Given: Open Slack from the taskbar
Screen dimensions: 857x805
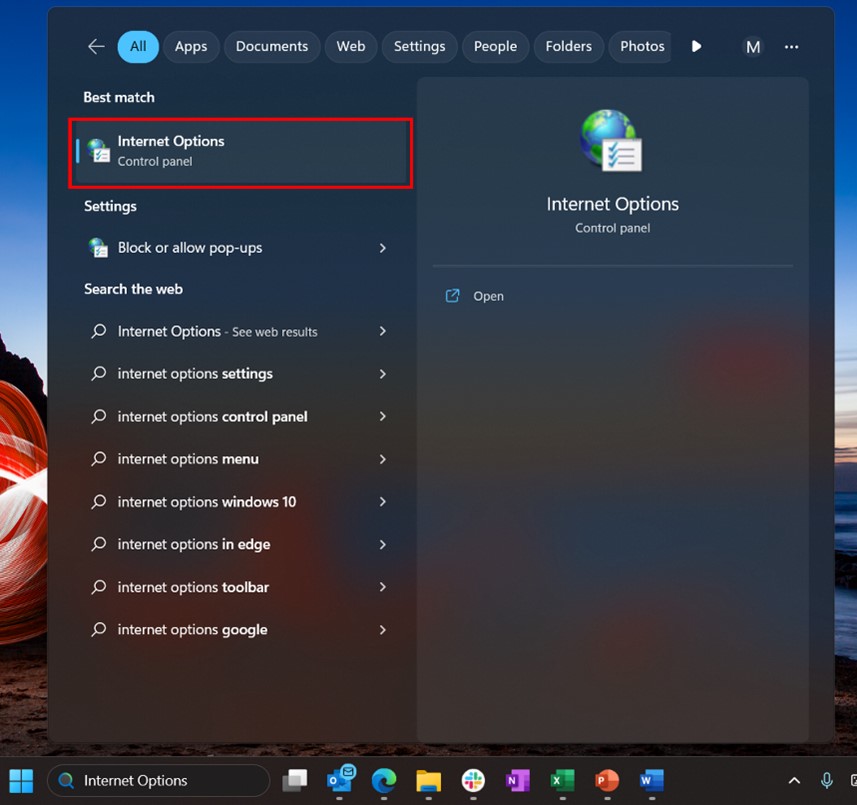Looking at the screenshot, I should [x=473, y=780].
